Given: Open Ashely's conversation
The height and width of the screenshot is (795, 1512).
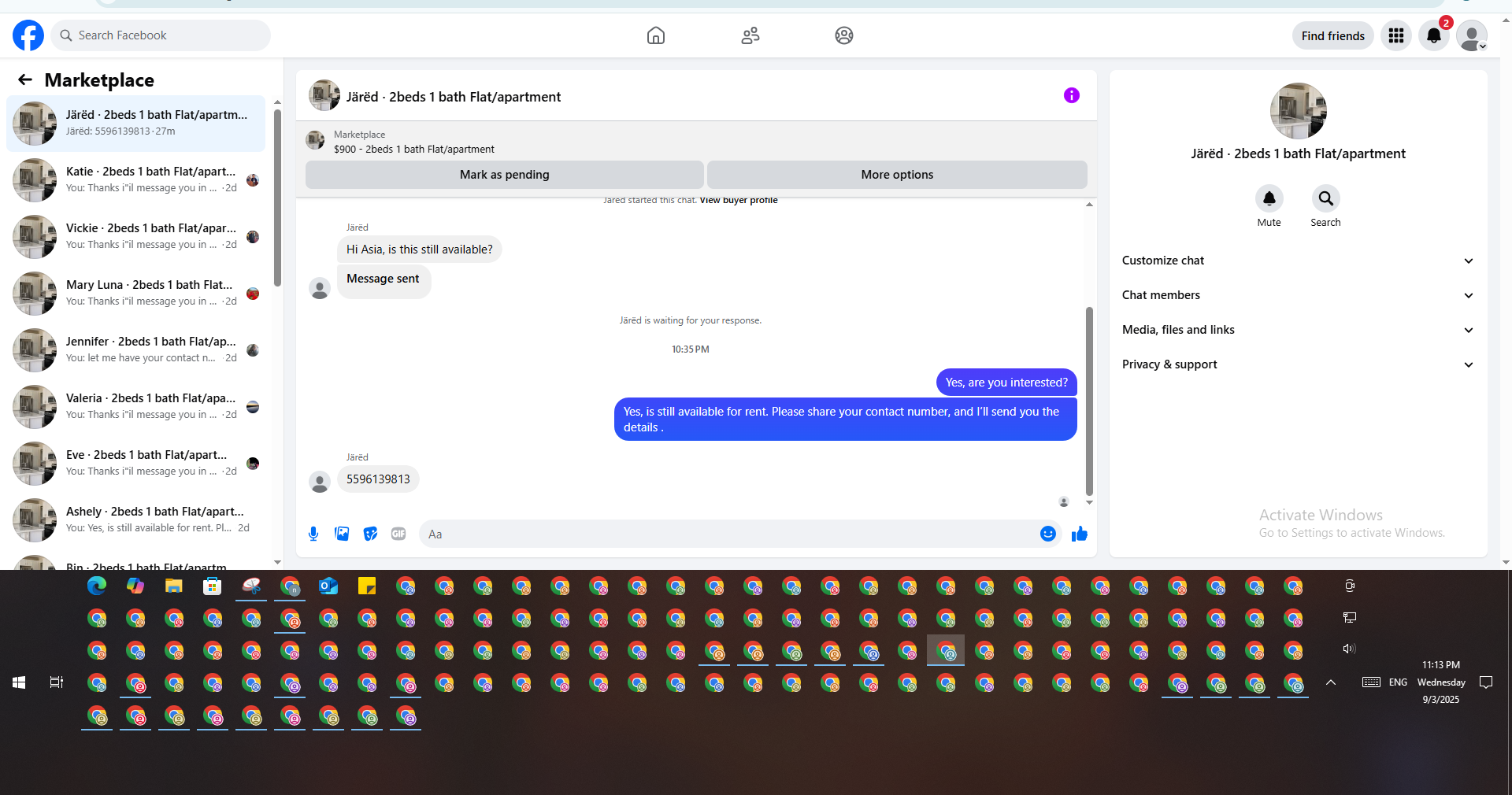Looking at the screenshot, I should tap(136, 520).
